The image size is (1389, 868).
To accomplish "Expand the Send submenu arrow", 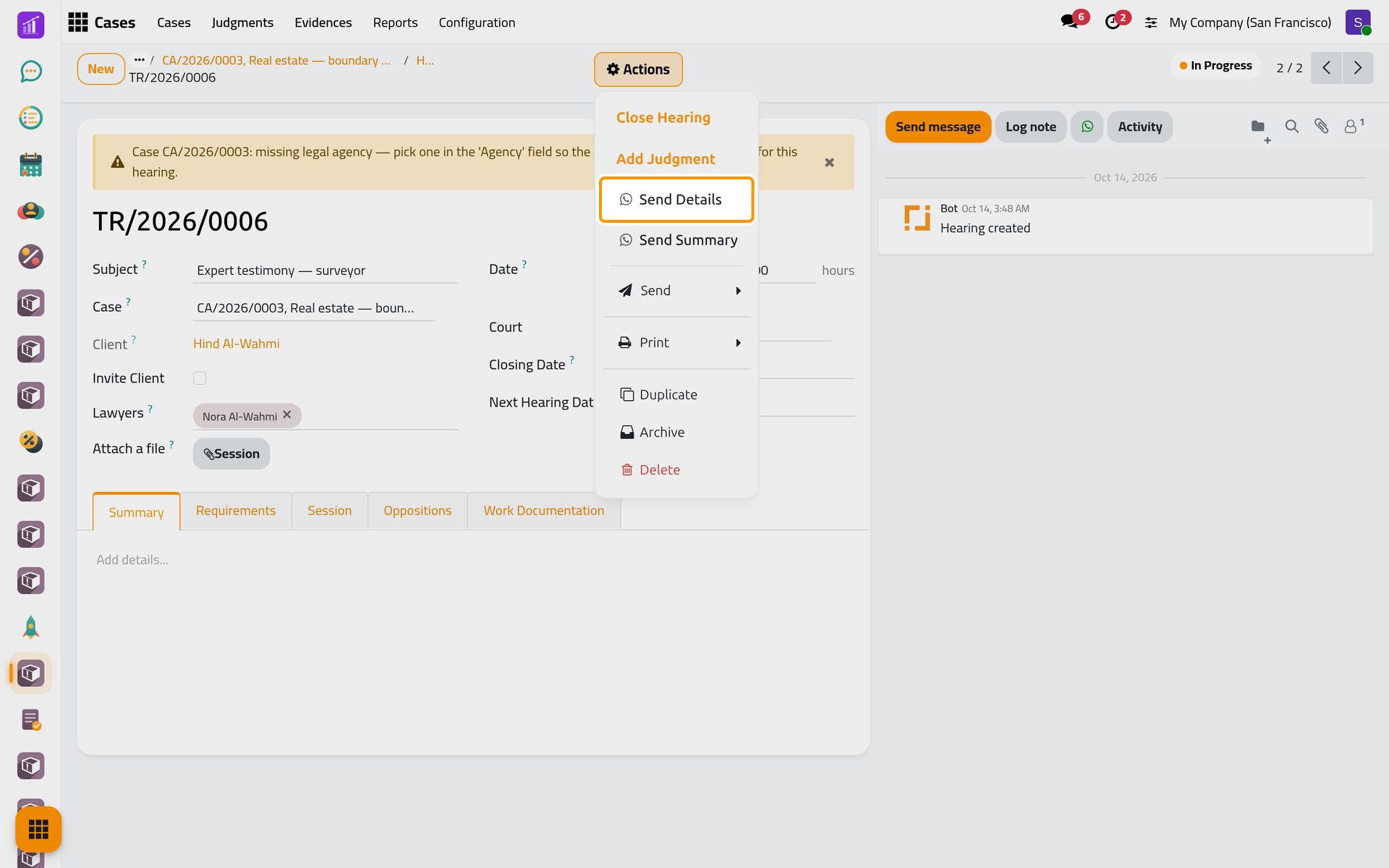I will pos(738,291).
